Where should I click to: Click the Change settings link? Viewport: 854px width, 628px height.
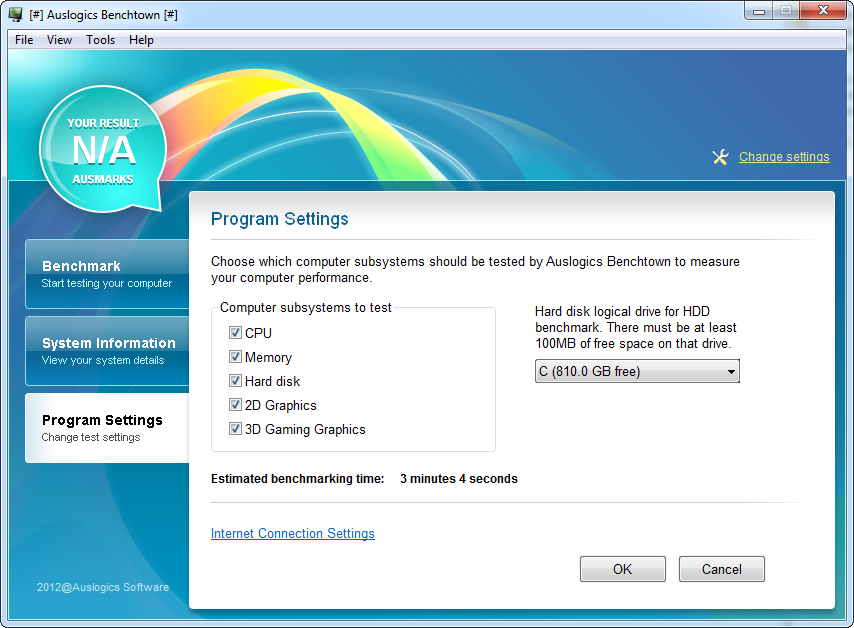click(x=784, y=157)
